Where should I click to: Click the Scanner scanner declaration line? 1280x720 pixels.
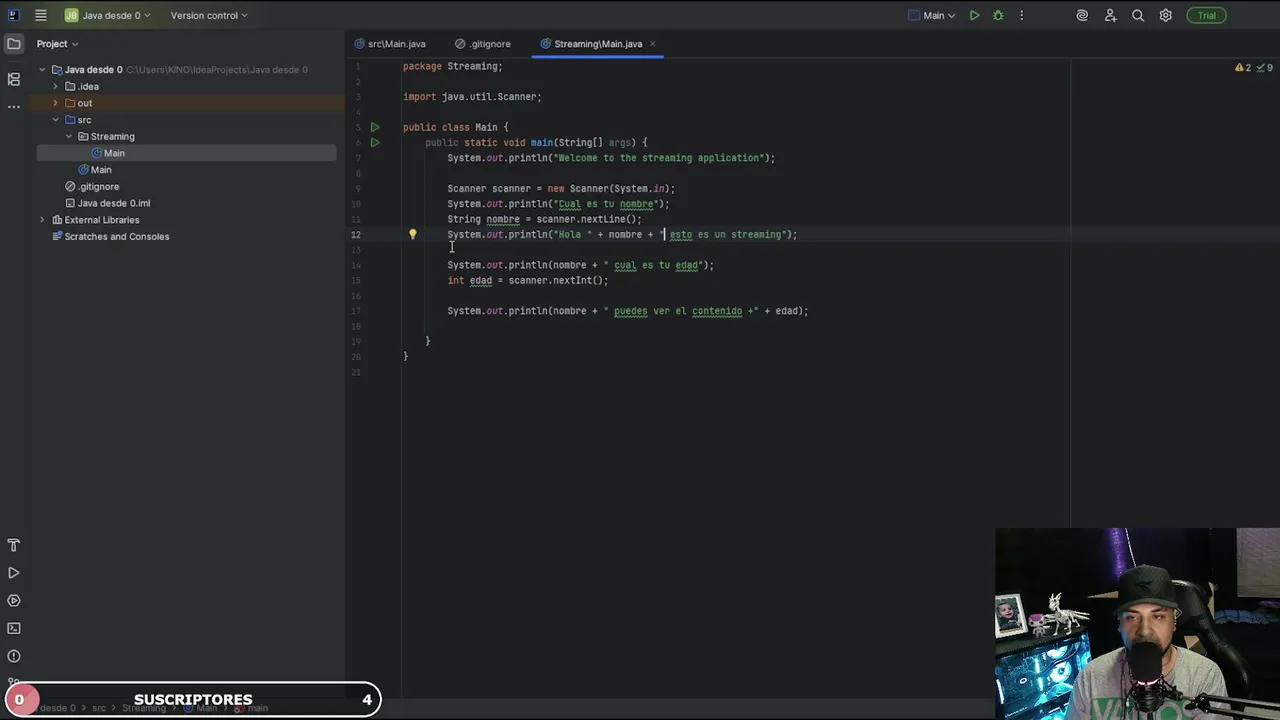coord(561,188)
